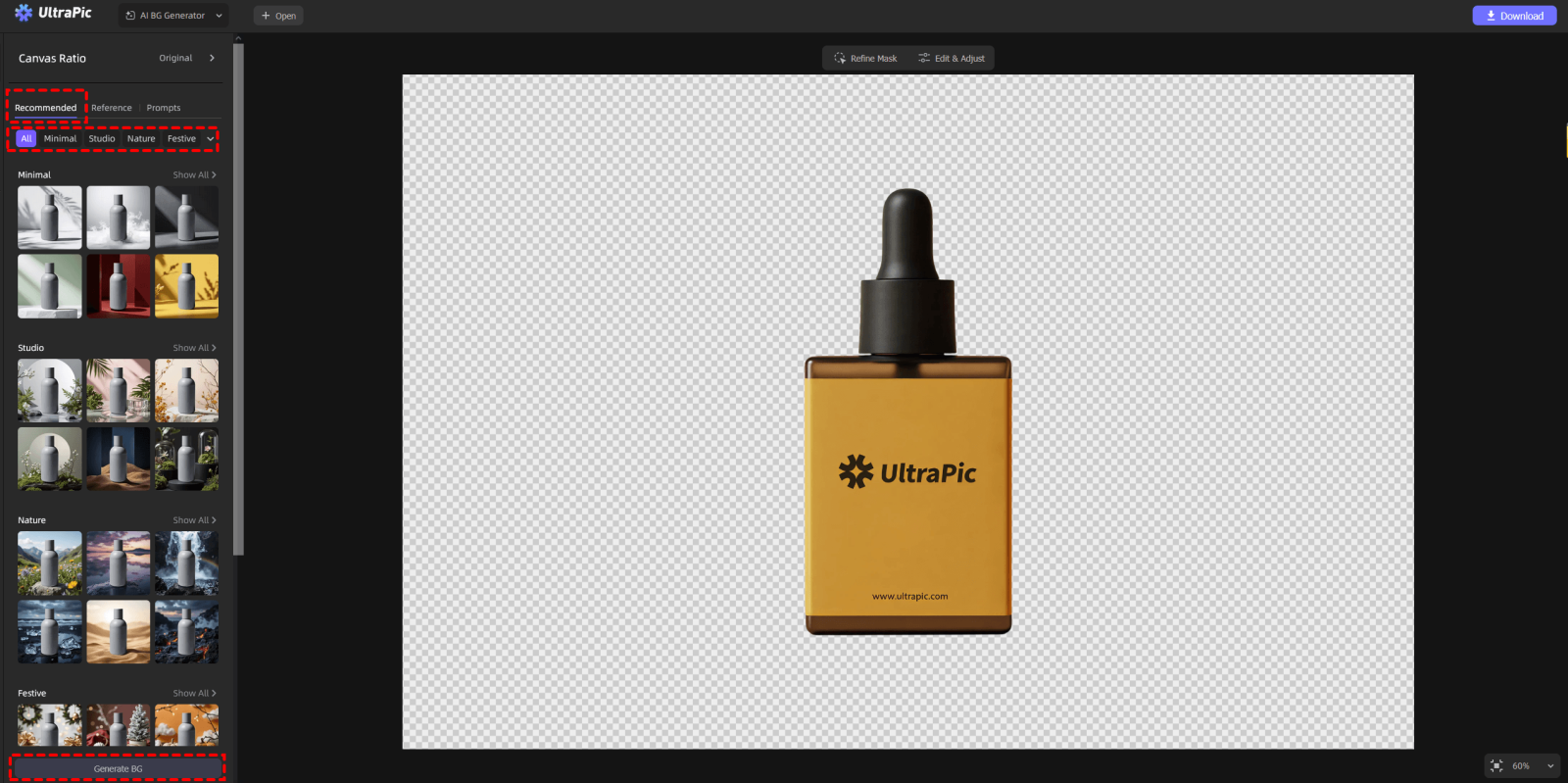
Task: Open Edit & Adjust panel
Action: (x=952, y=59)
